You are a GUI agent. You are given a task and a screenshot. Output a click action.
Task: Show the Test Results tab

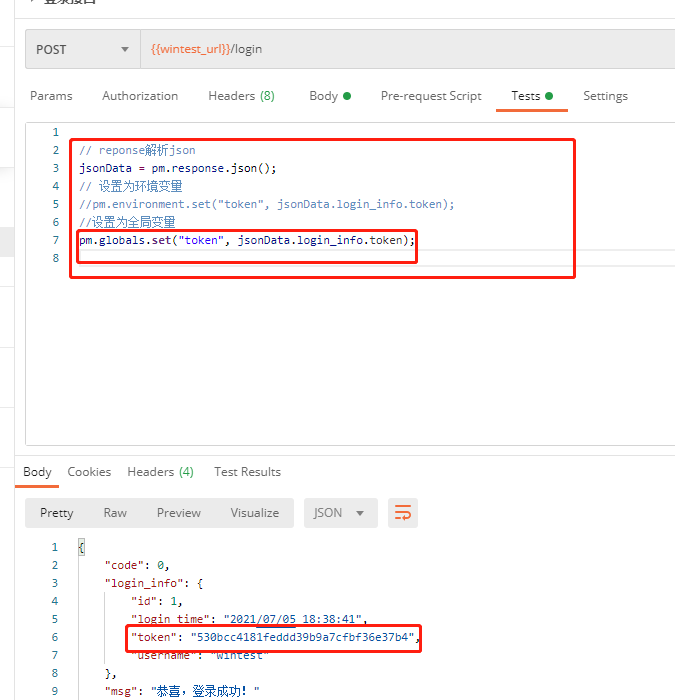point(247,472)
